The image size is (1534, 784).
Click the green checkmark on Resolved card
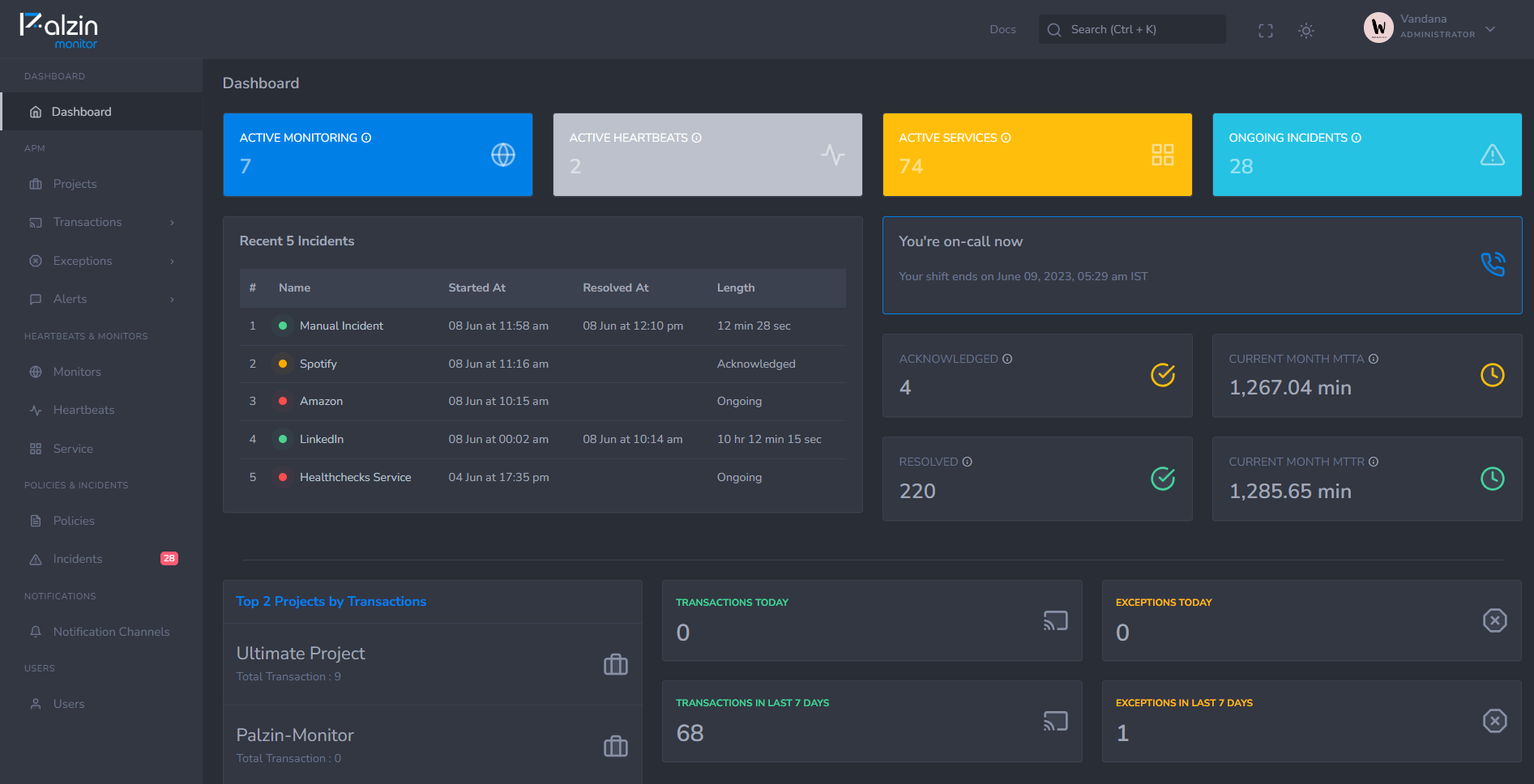1163,479
